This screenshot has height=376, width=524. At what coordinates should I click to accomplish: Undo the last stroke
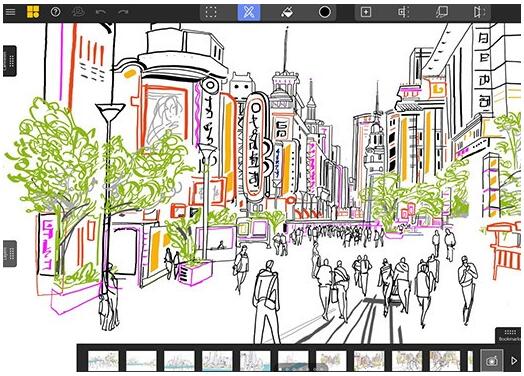click(101, 12)
